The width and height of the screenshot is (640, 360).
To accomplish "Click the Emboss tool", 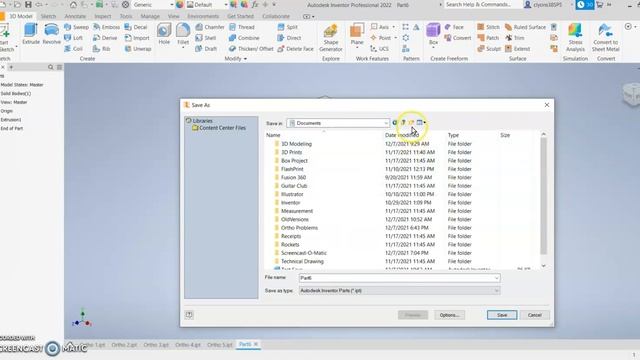I will pyautogui.click(x=106, y=27).
